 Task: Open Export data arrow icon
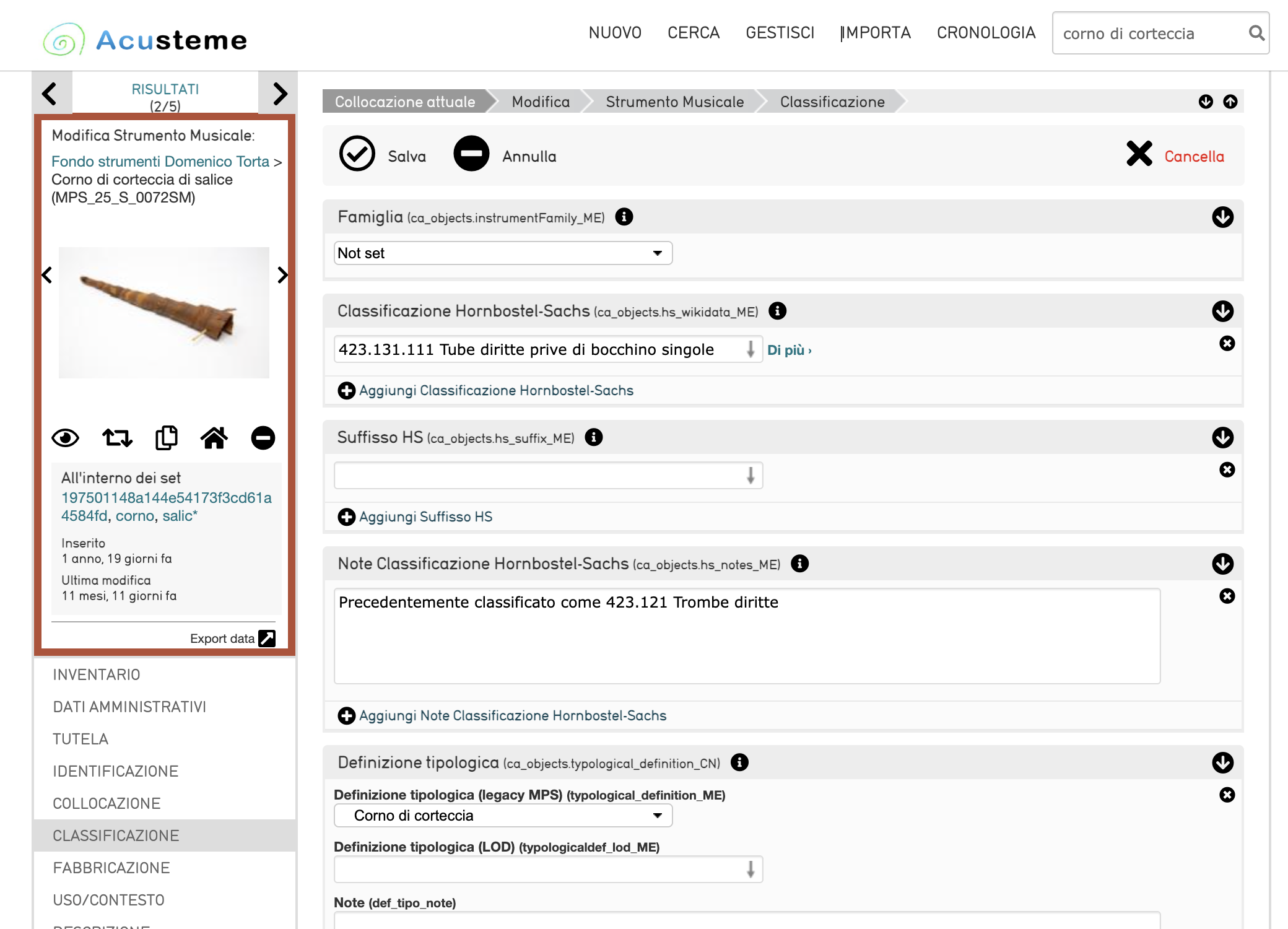click(267, 639)
